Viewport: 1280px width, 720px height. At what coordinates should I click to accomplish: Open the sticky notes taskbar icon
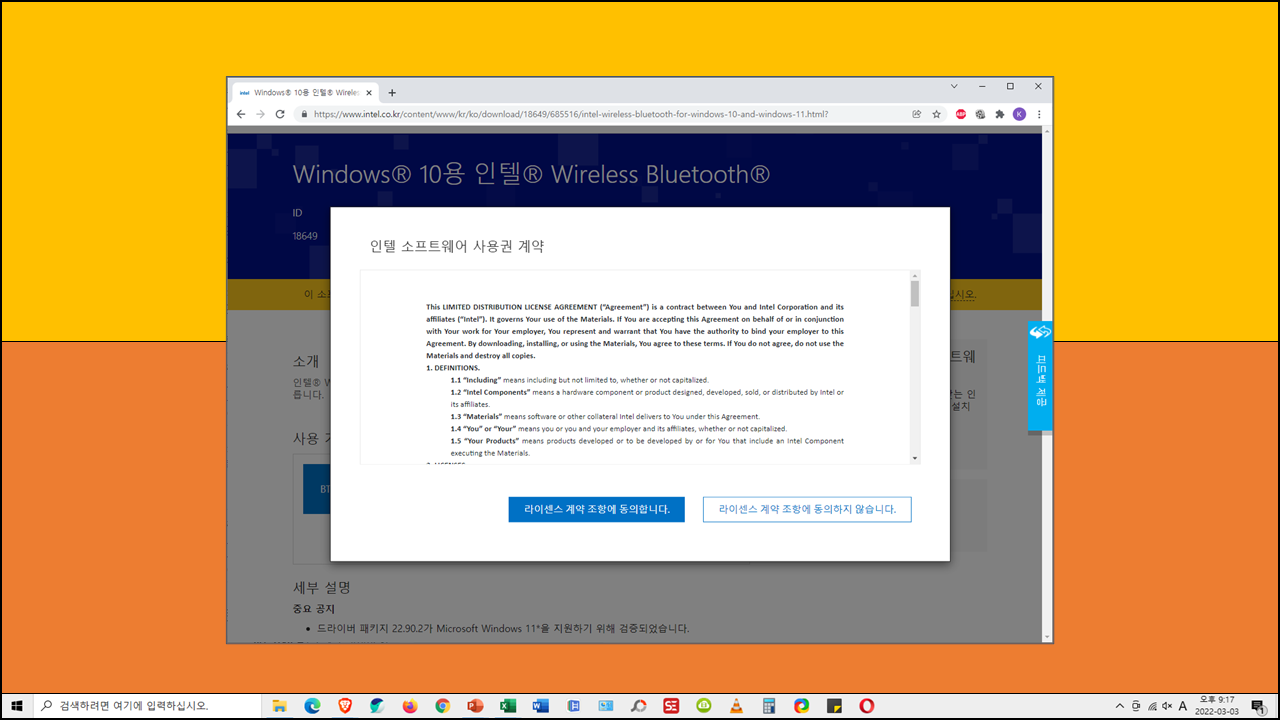pyautogui.click(x=834, y=706)
